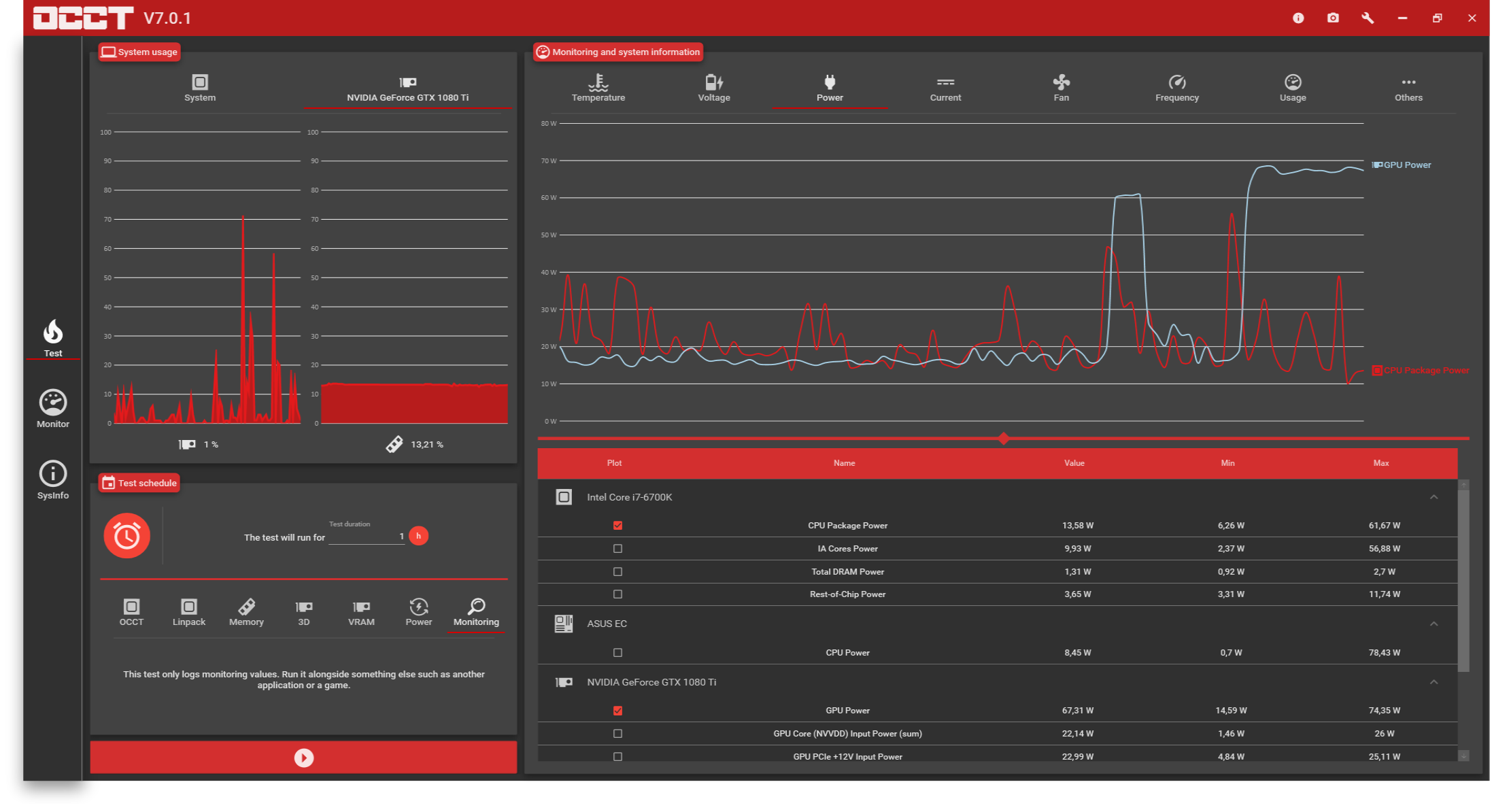Screen dimensions: 1492x812
Task: Enable IA Cores Power plot checkbox
Action: [x=617, y=548]
